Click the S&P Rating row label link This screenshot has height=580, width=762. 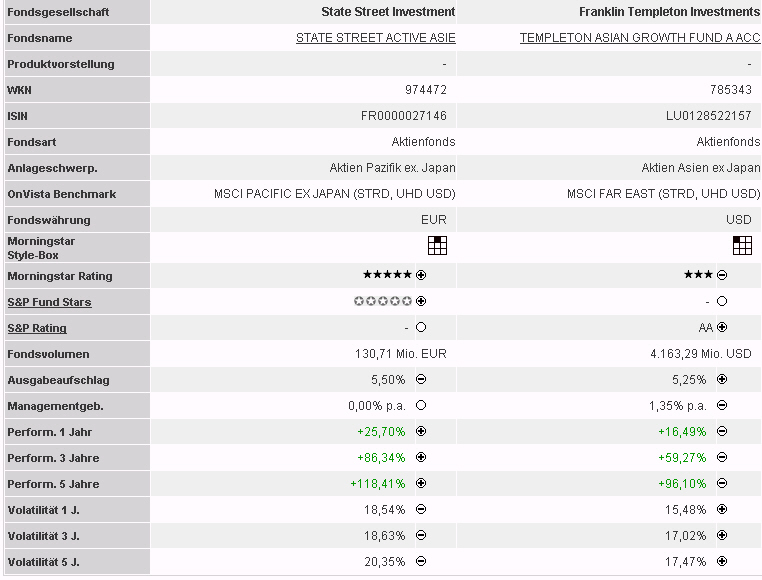[37, 328]
